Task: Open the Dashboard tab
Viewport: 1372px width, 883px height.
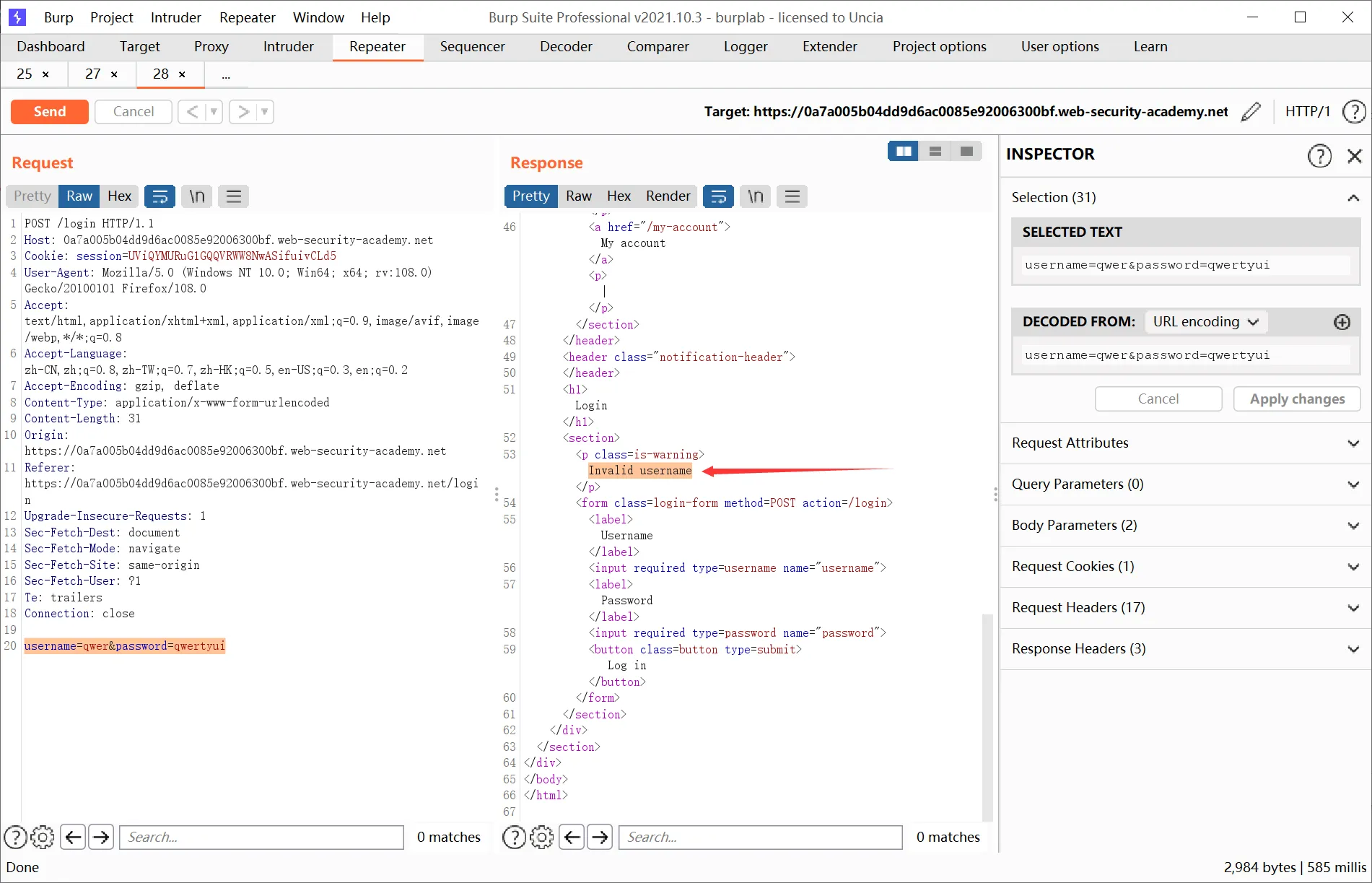Action: tap(51, 47)
